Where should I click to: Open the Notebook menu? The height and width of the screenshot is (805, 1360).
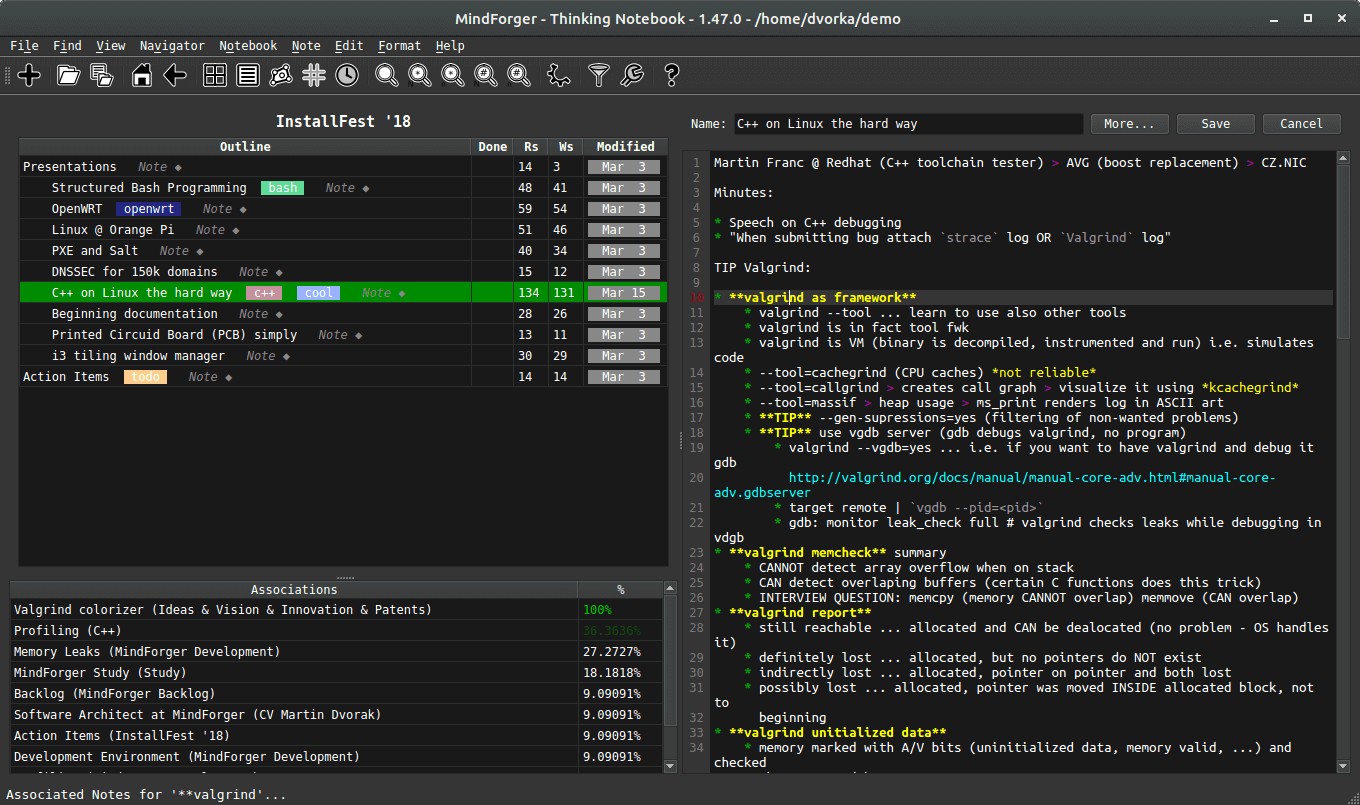tap(247, 45)
